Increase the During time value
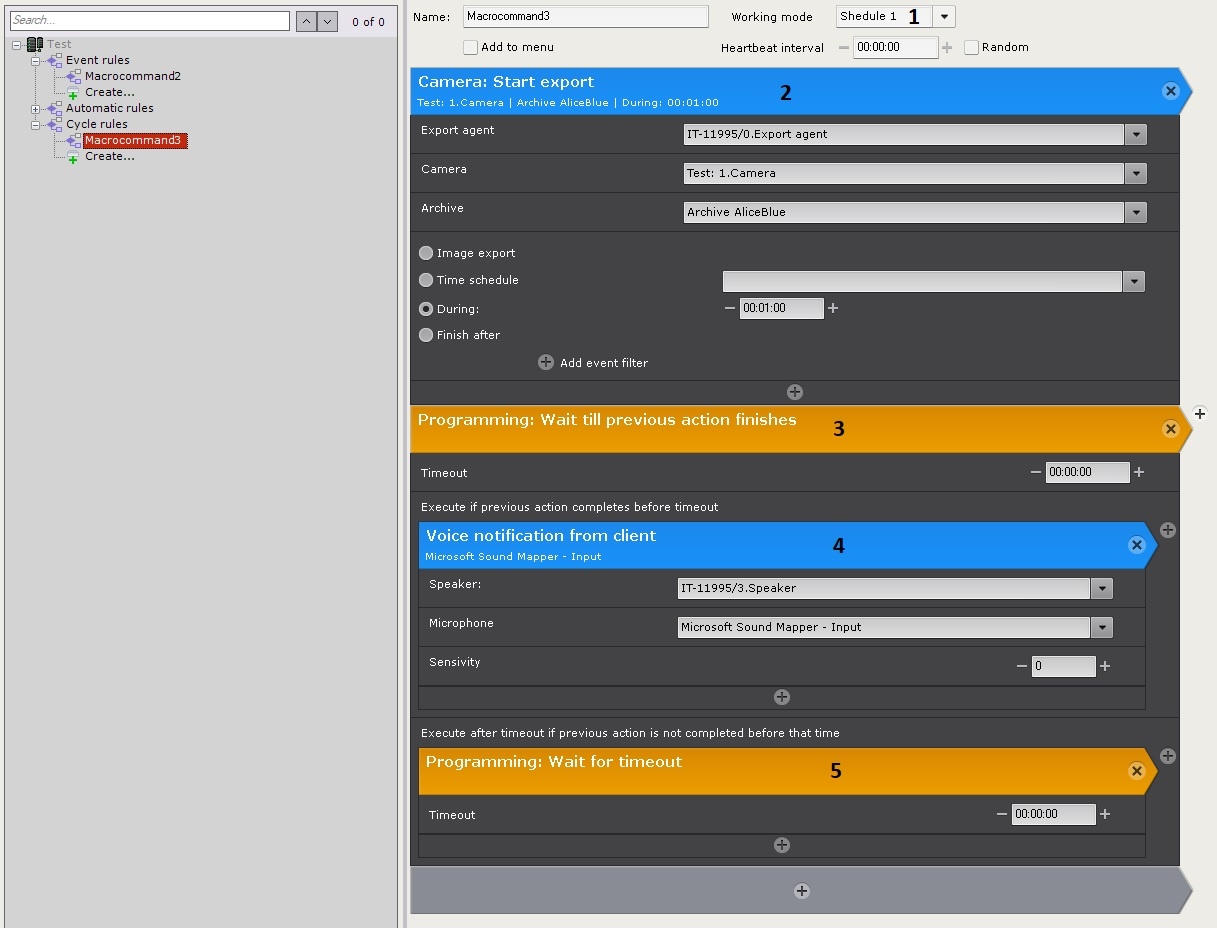The height and width of the screenshot is (928, 1217). pyautogui.click(x=833, y=308)
